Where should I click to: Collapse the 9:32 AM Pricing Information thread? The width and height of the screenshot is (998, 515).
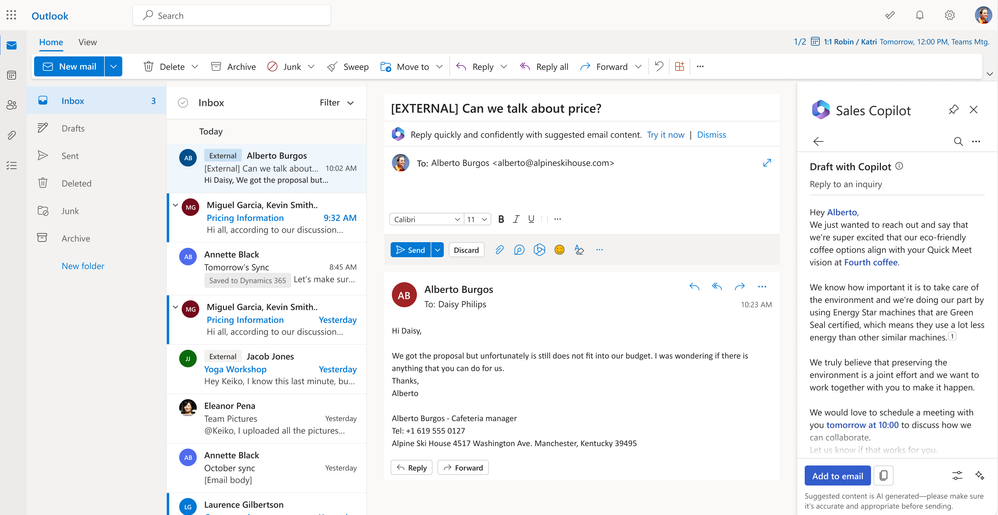coord(176,205)
